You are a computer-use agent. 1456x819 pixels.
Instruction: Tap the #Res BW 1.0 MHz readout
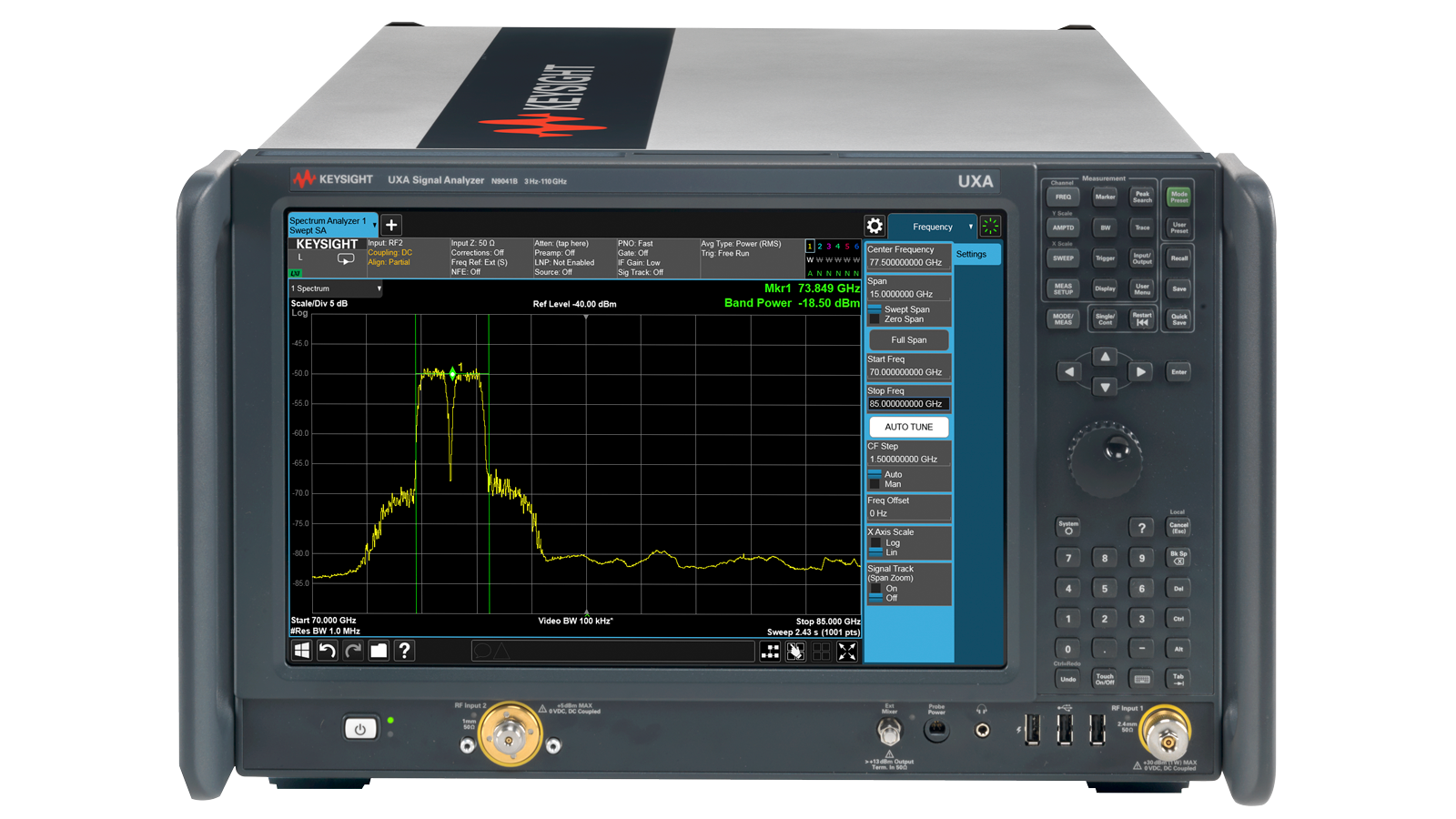(325, 631)
